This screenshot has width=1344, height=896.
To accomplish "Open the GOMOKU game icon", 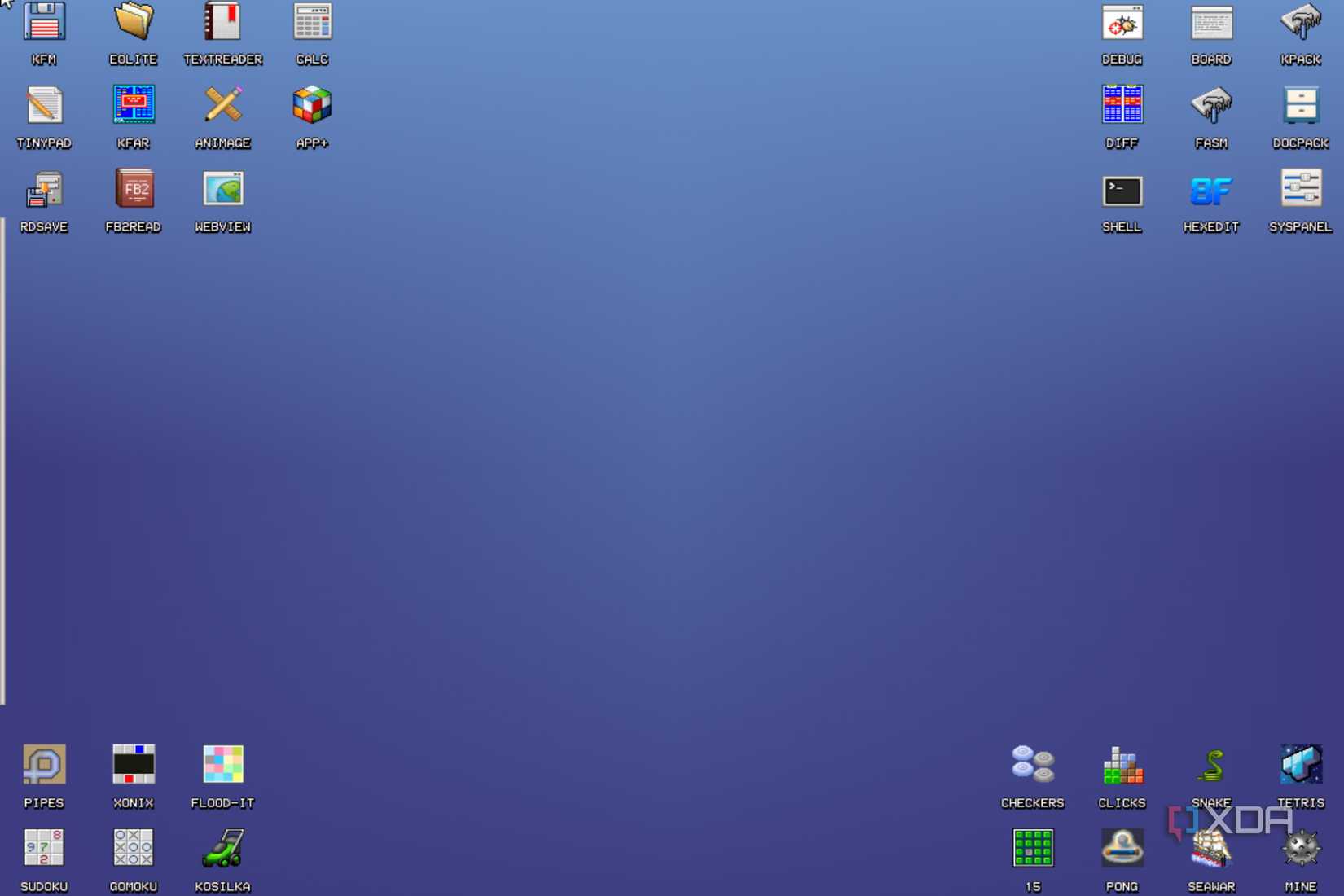I will tap(134, 848).
